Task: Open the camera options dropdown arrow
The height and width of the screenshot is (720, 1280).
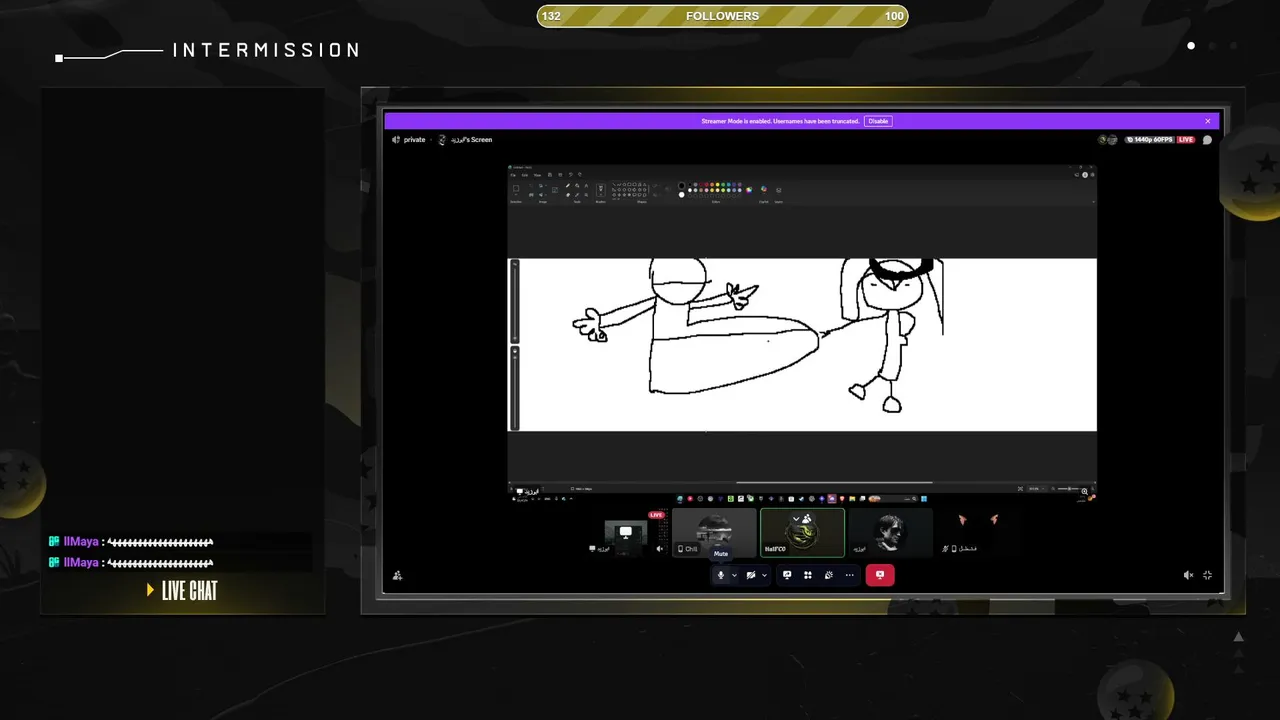Action: [764, 575]
